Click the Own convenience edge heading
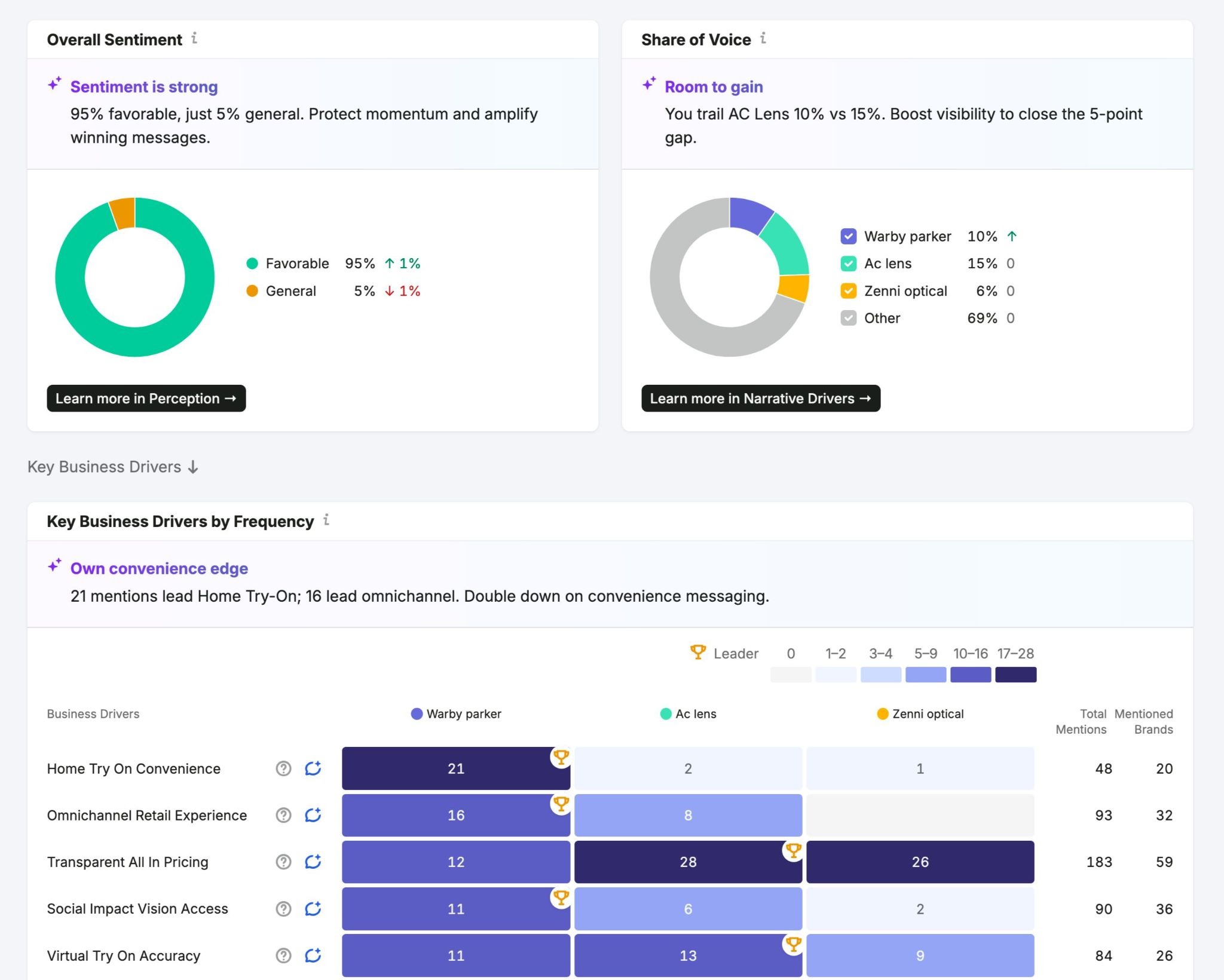 point(159,568)
